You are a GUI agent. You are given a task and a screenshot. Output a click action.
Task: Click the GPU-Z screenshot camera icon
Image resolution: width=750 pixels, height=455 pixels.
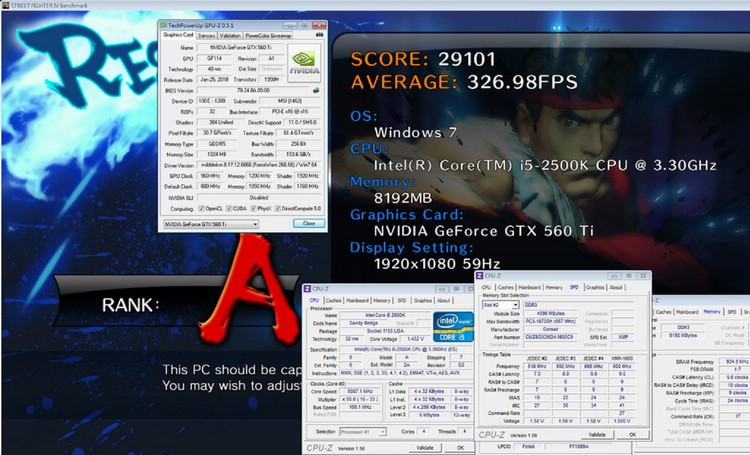click(x=320, y=35)
